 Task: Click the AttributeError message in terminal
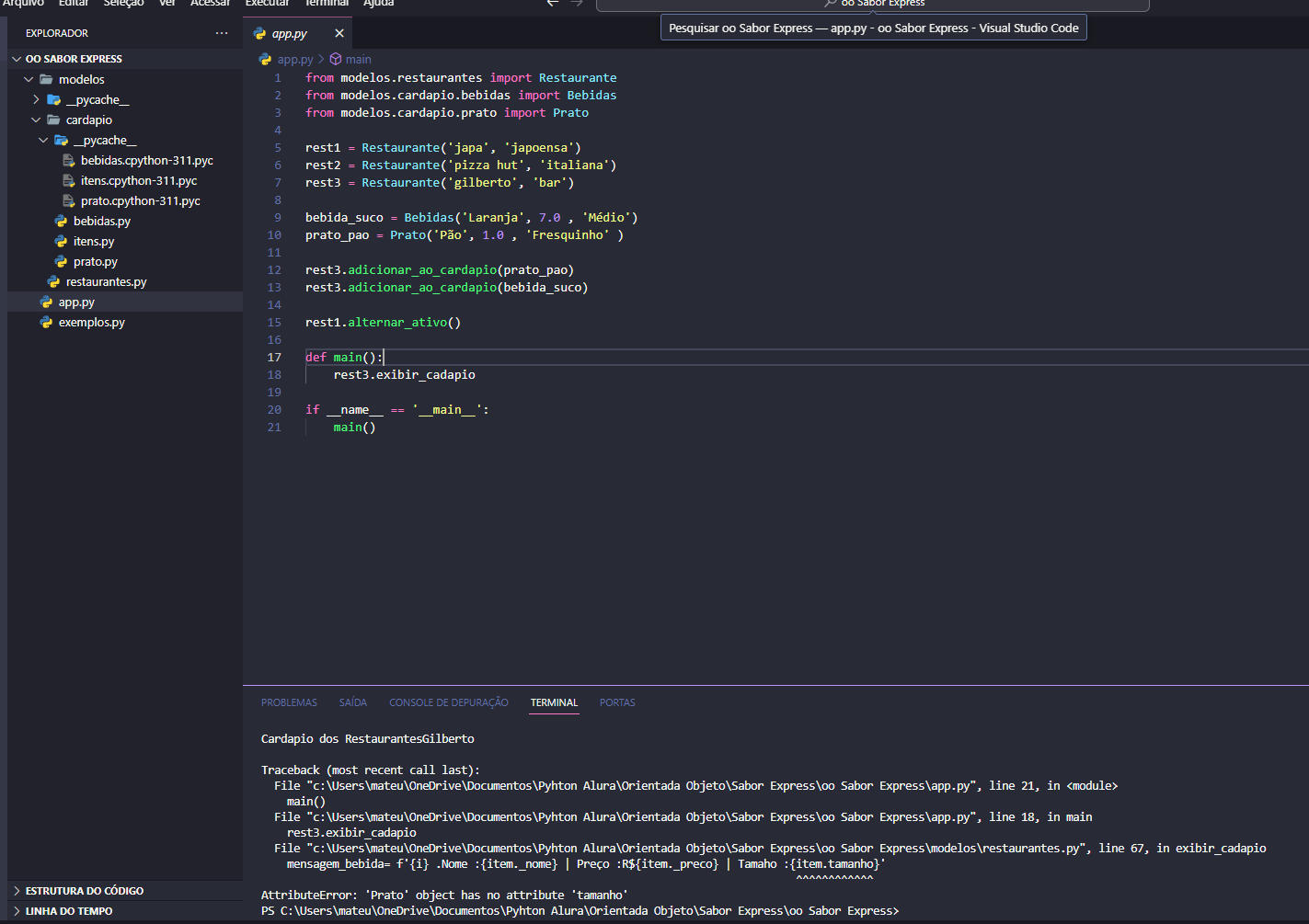coord(444,895)
